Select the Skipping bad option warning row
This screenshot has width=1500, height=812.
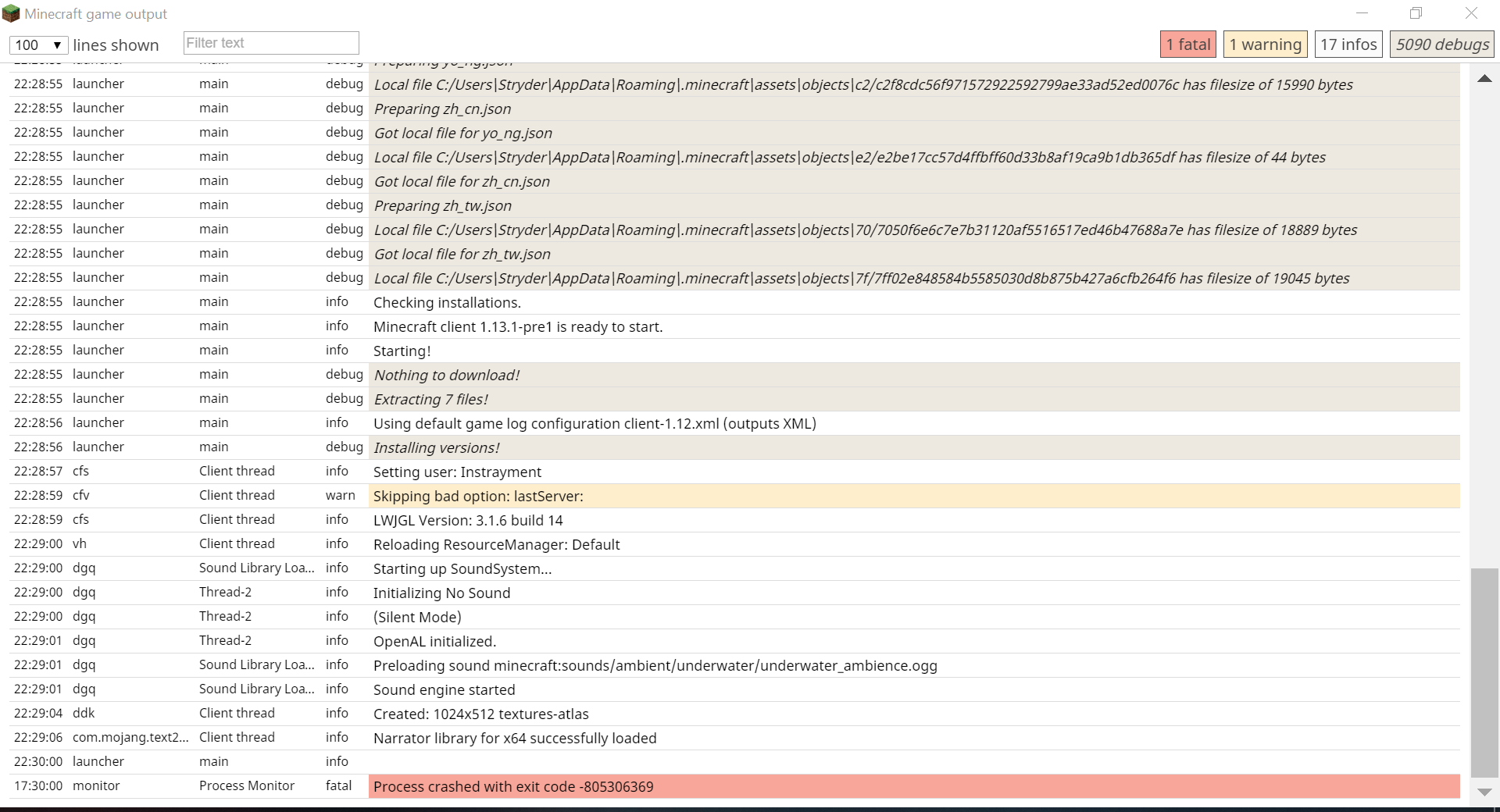tap(478, 497)
